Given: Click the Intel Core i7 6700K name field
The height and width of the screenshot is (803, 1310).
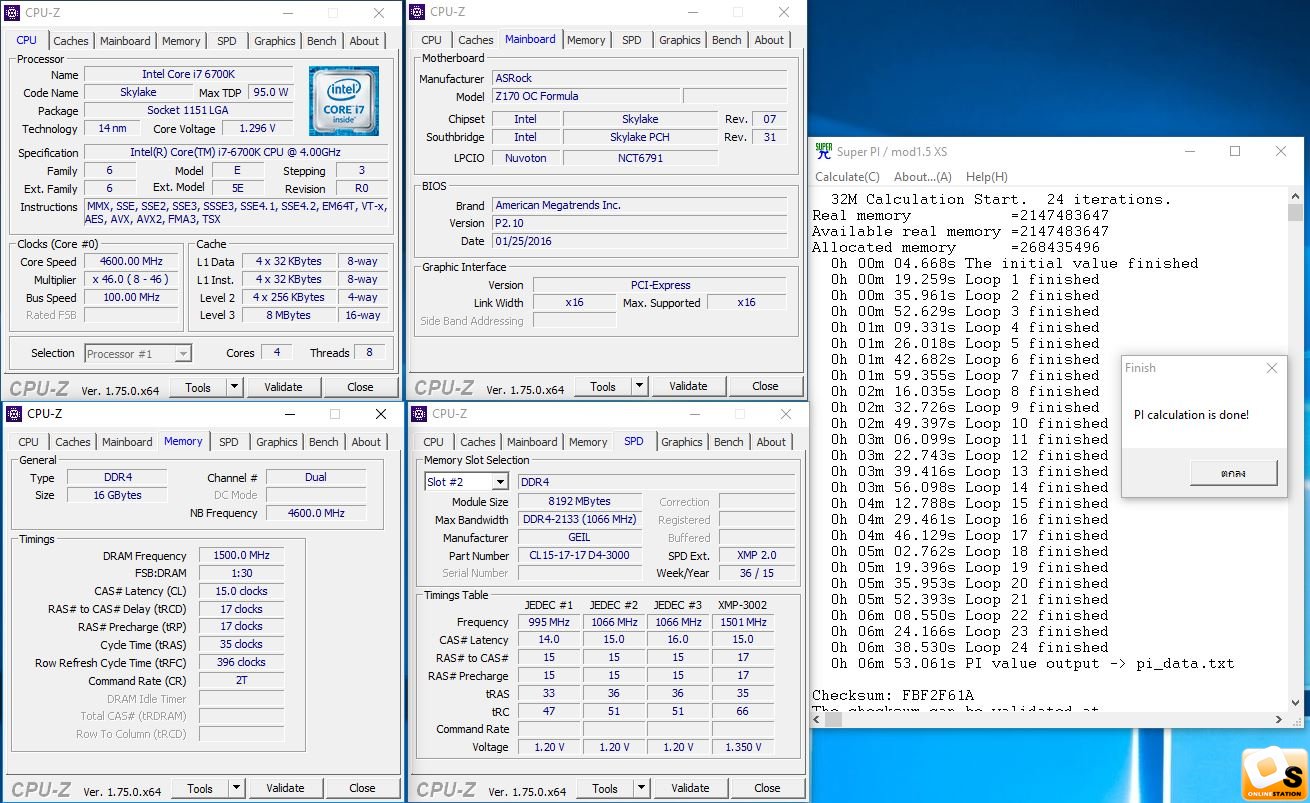Looking at the screenshot, I should pos(189,74).
